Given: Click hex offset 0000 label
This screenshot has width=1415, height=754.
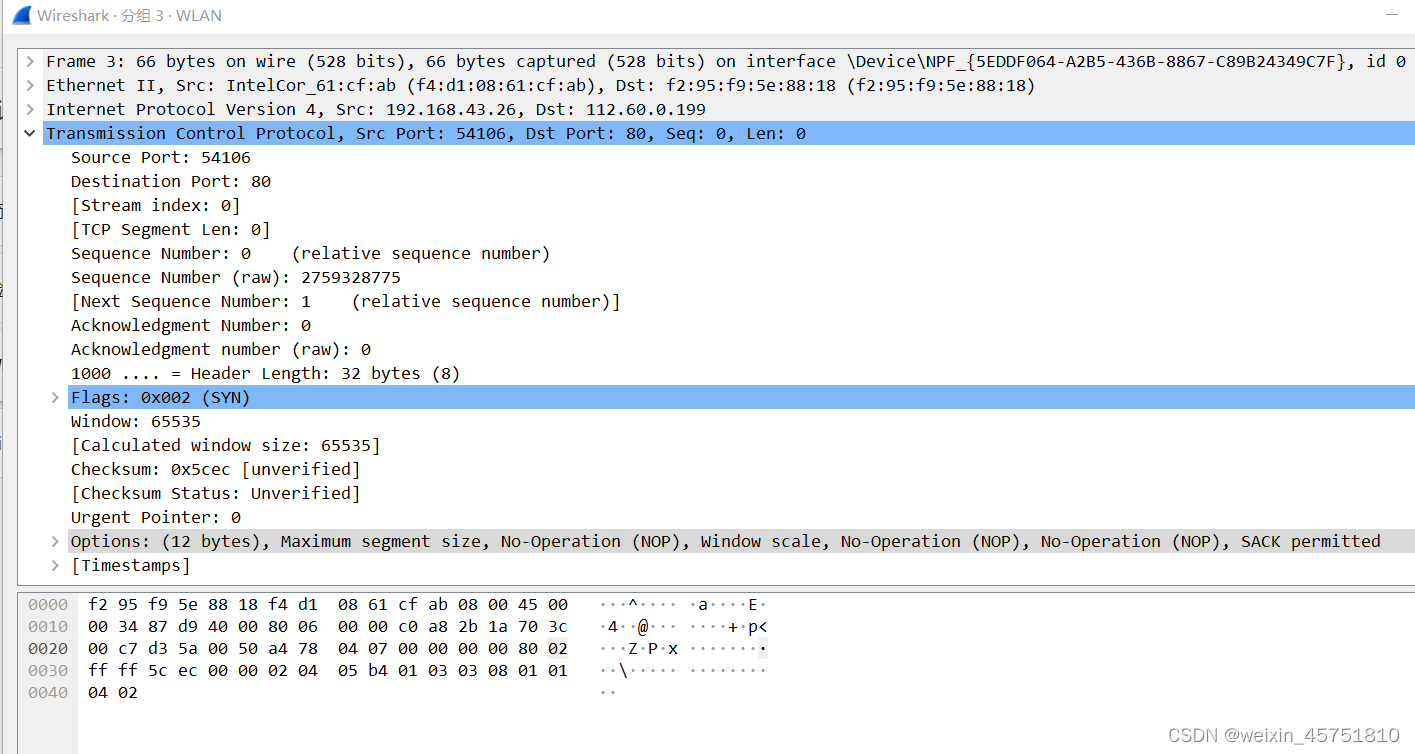Looking at the screenshot, I should click(x=48, y=604).
